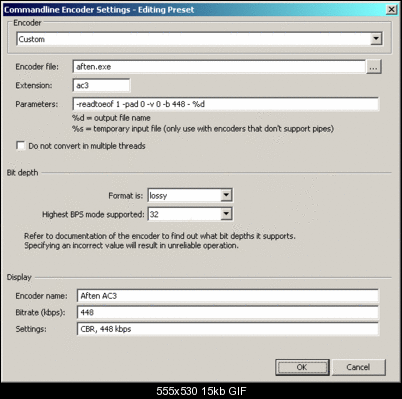This screenshot has width=402, height=399.
Task: Click the 'Refer to documentation of the encoder' text
Action: point(160,236)
